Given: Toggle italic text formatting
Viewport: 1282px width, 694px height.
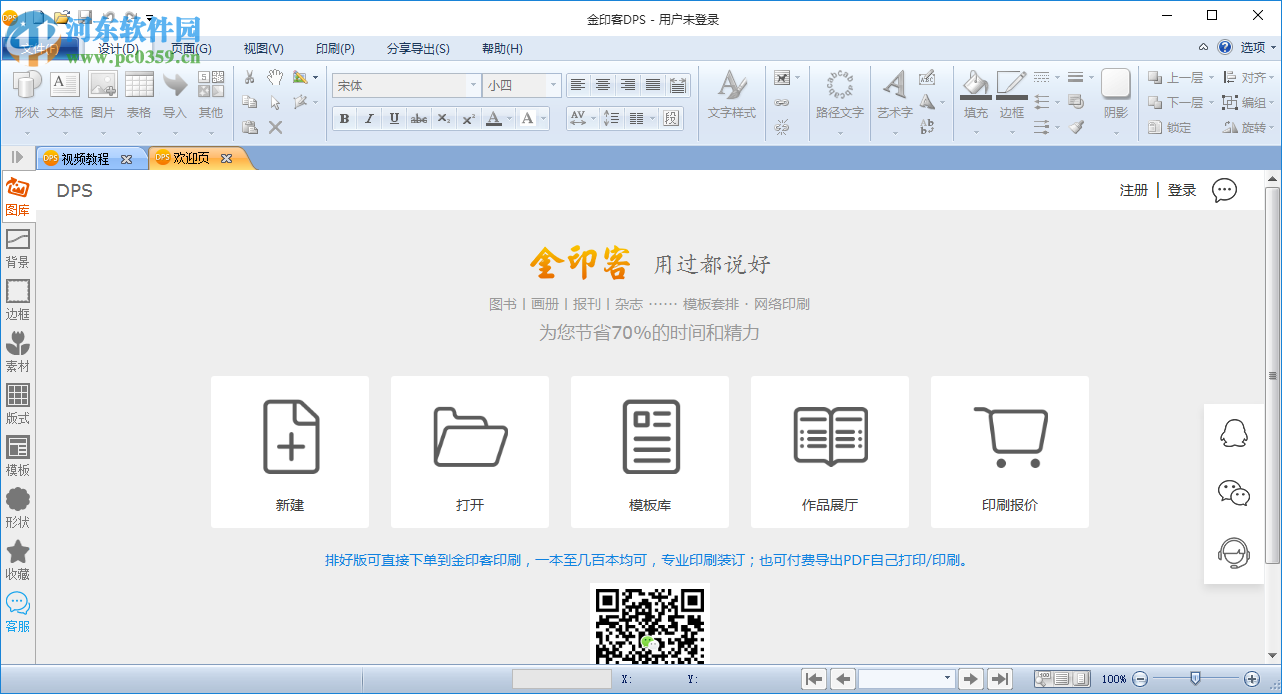Looking at the screenshot, I should pyautogui.click(x=369, y=119).
